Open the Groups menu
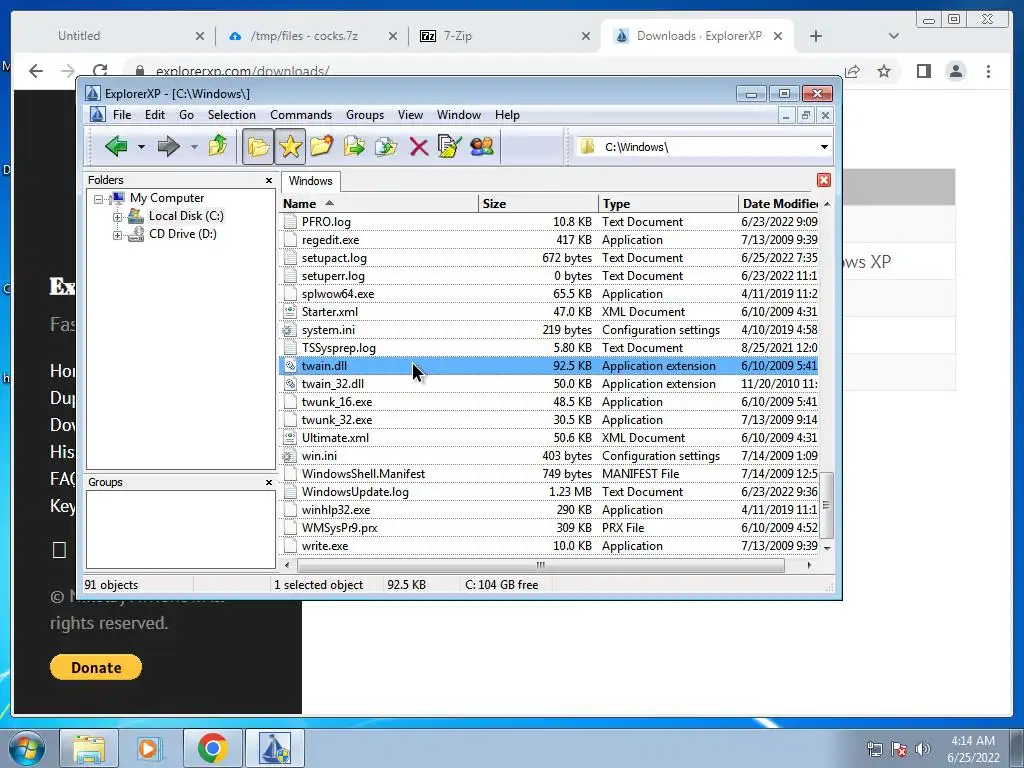This screenshot has width=1024, height=768. pyautogui.click(x=365, y=115)
